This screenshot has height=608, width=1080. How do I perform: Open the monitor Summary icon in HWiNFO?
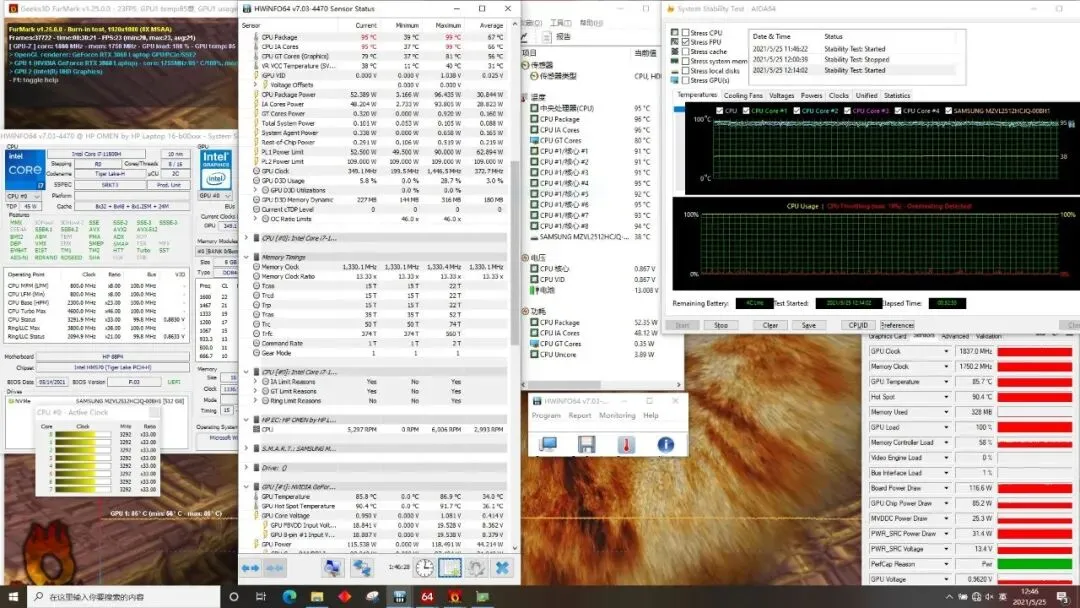pos(548,445)
